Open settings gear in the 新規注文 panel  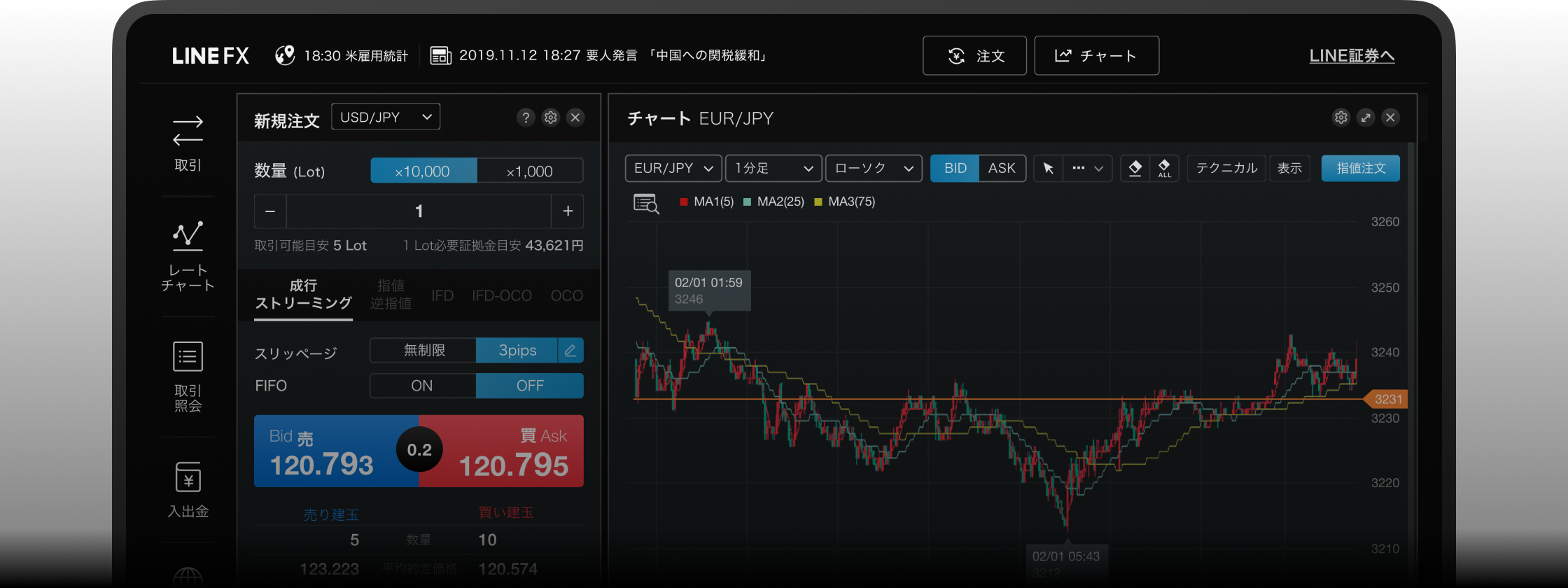[x=551, y=118]
